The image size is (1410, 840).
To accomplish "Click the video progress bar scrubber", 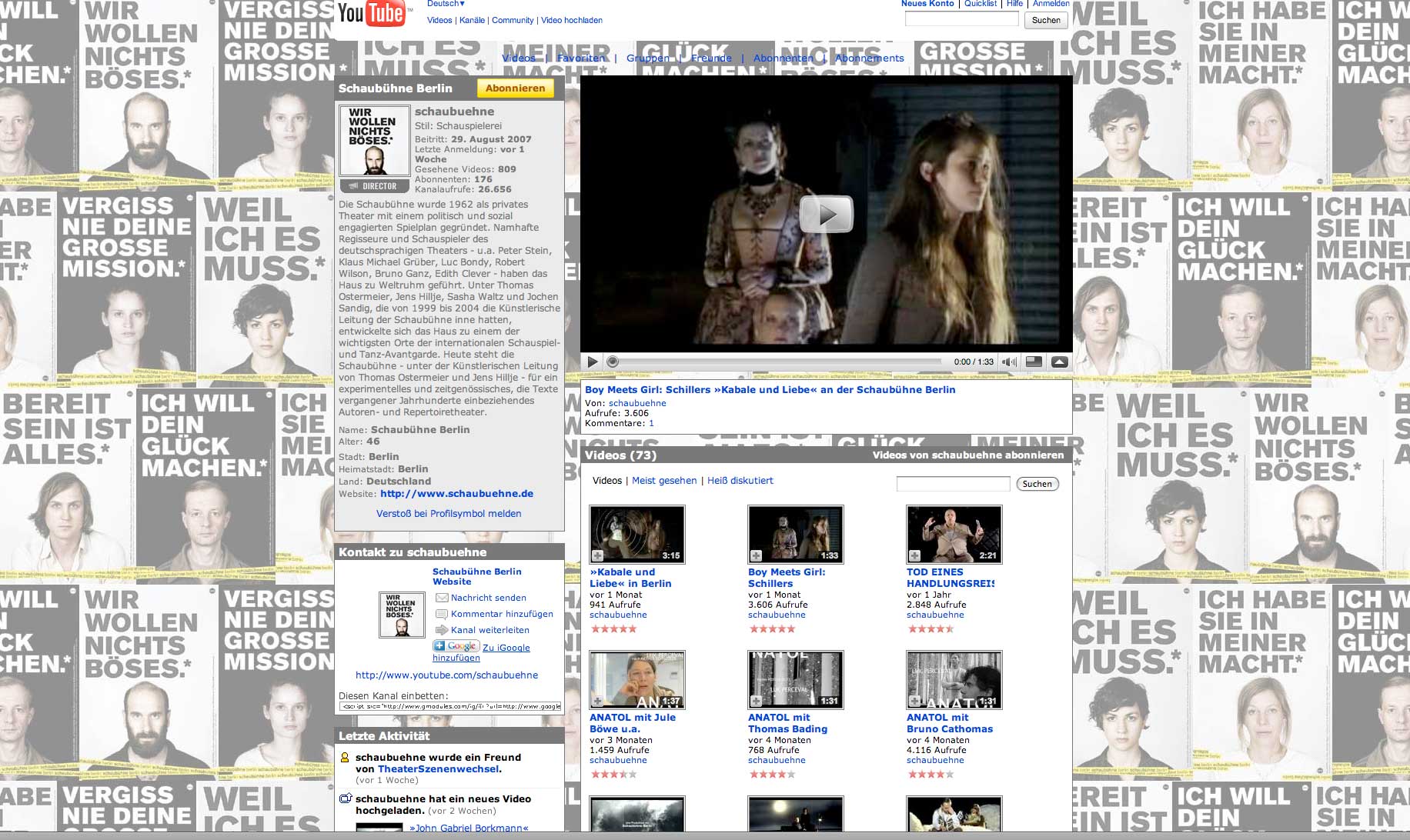I will [613, 362].
